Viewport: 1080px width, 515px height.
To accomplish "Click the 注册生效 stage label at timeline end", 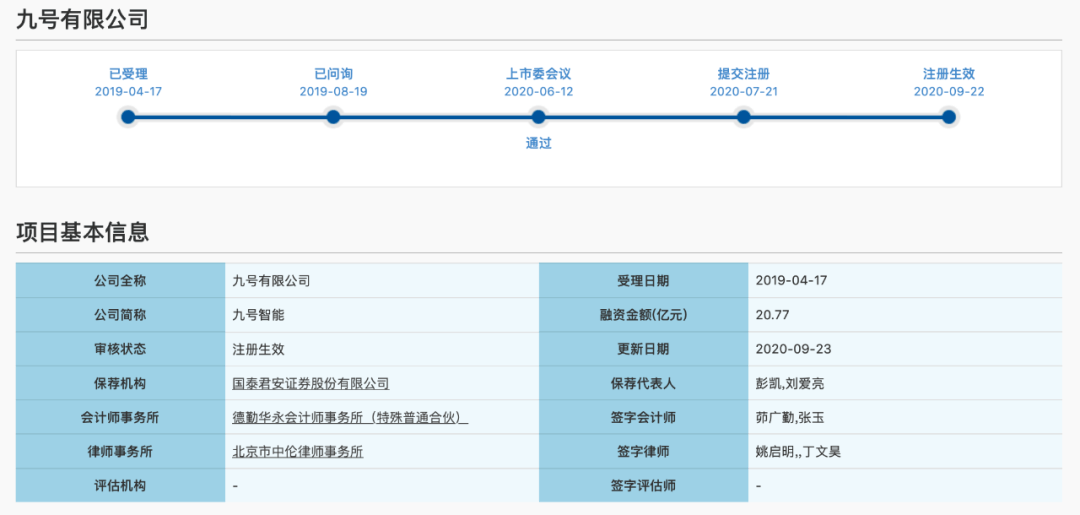I will 948,74.
